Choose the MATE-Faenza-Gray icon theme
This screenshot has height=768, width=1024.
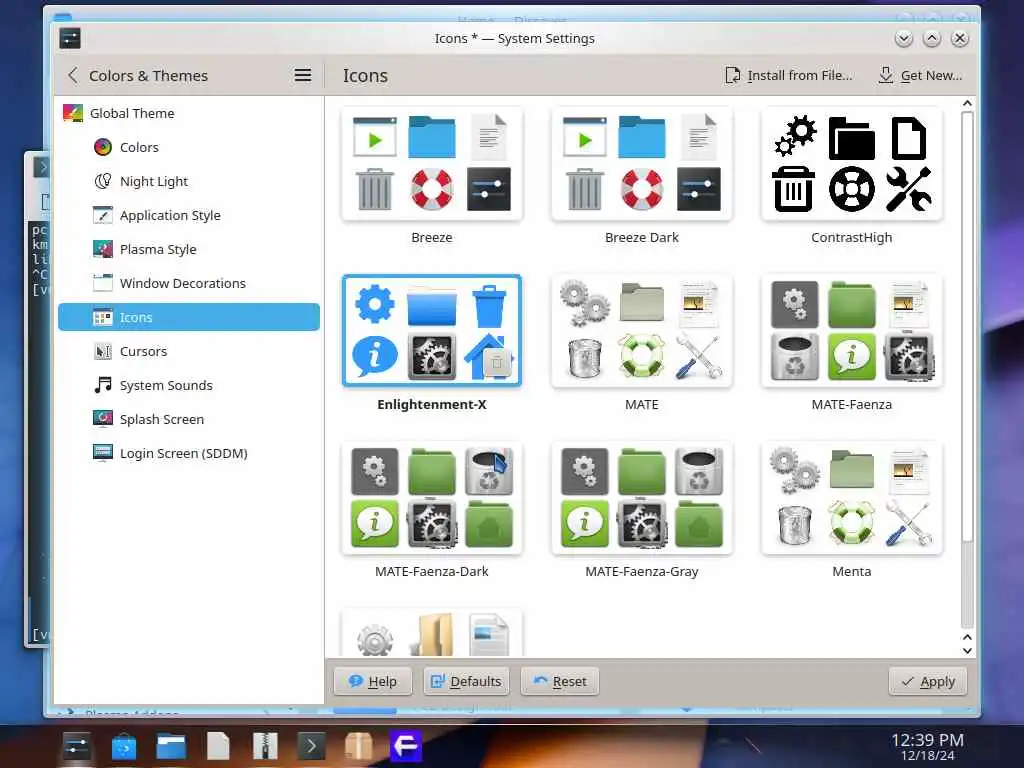641,498
